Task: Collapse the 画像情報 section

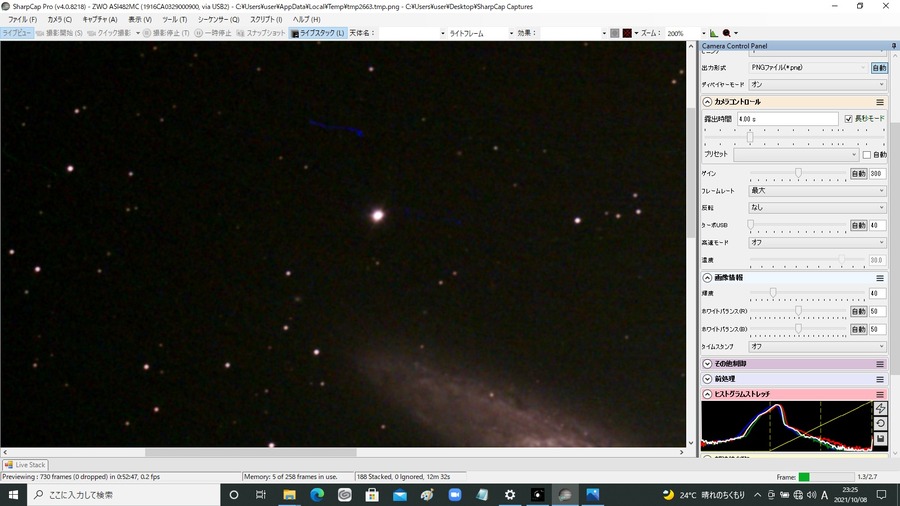Action: click(707, 278)
